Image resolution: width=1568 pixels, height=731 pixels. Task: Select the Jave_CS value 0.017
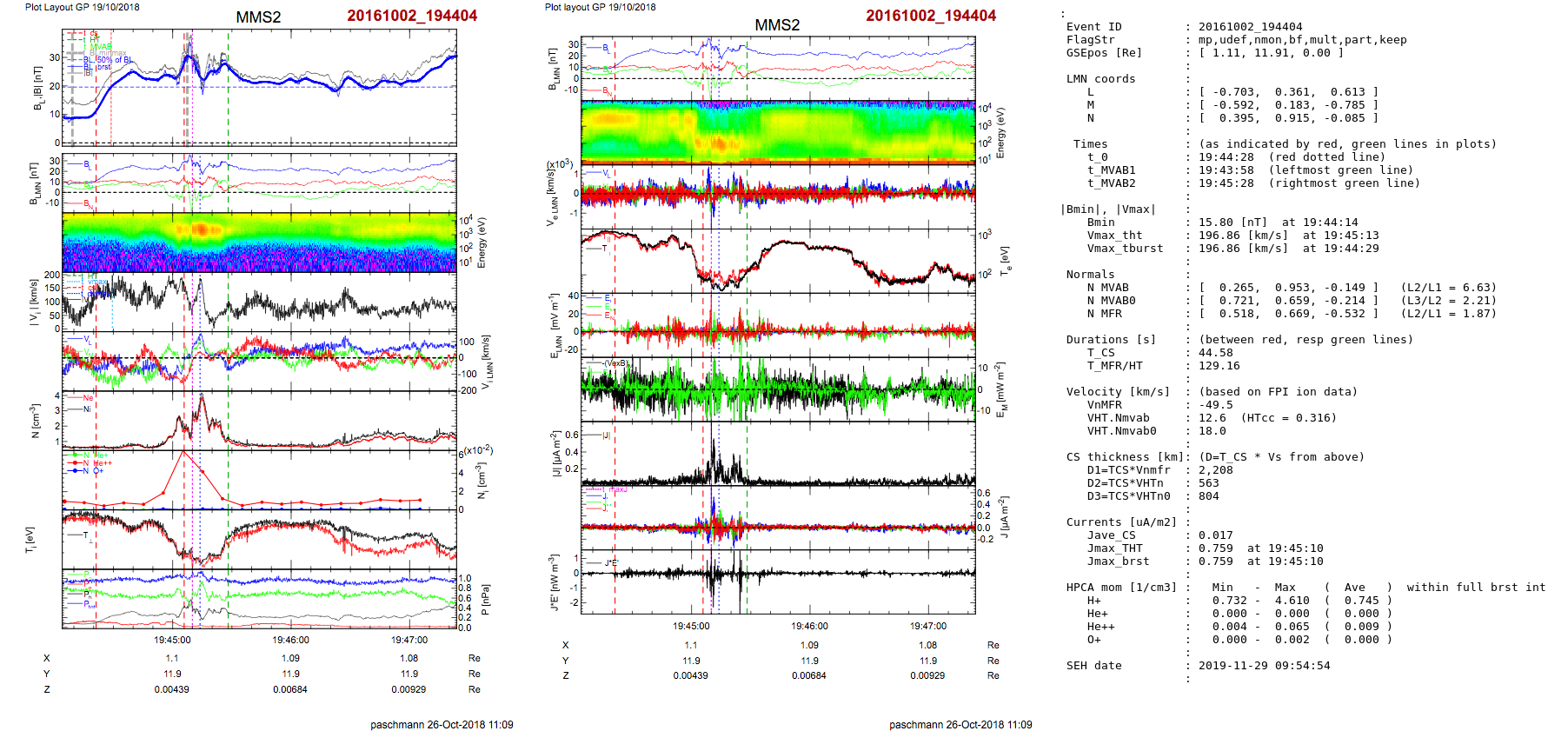1215,535
